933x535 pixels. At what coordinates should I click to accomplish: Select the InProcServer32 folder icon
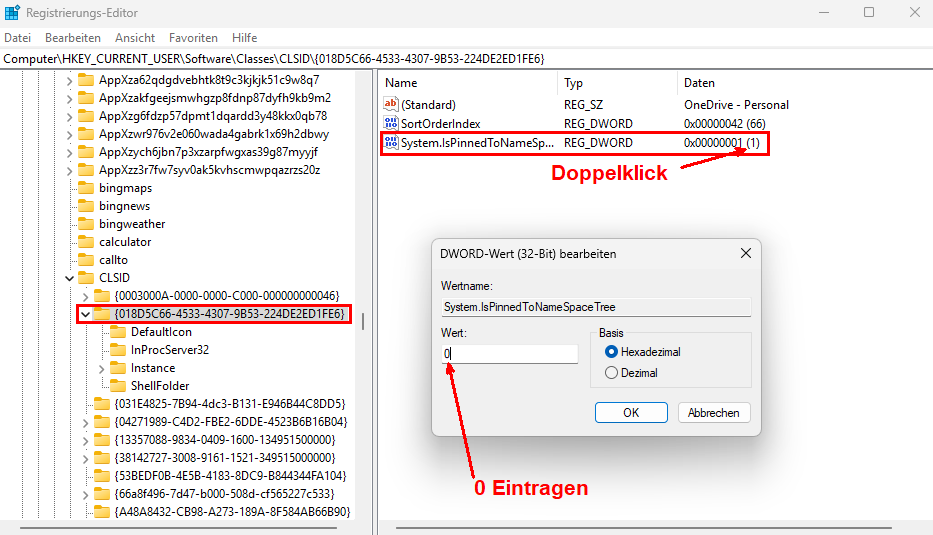point(118,350)
